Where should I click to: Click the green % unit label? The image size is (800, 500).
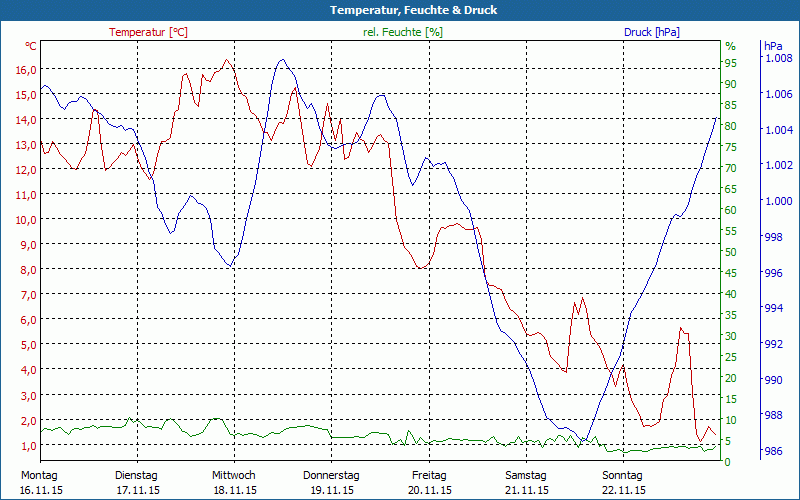730,46
